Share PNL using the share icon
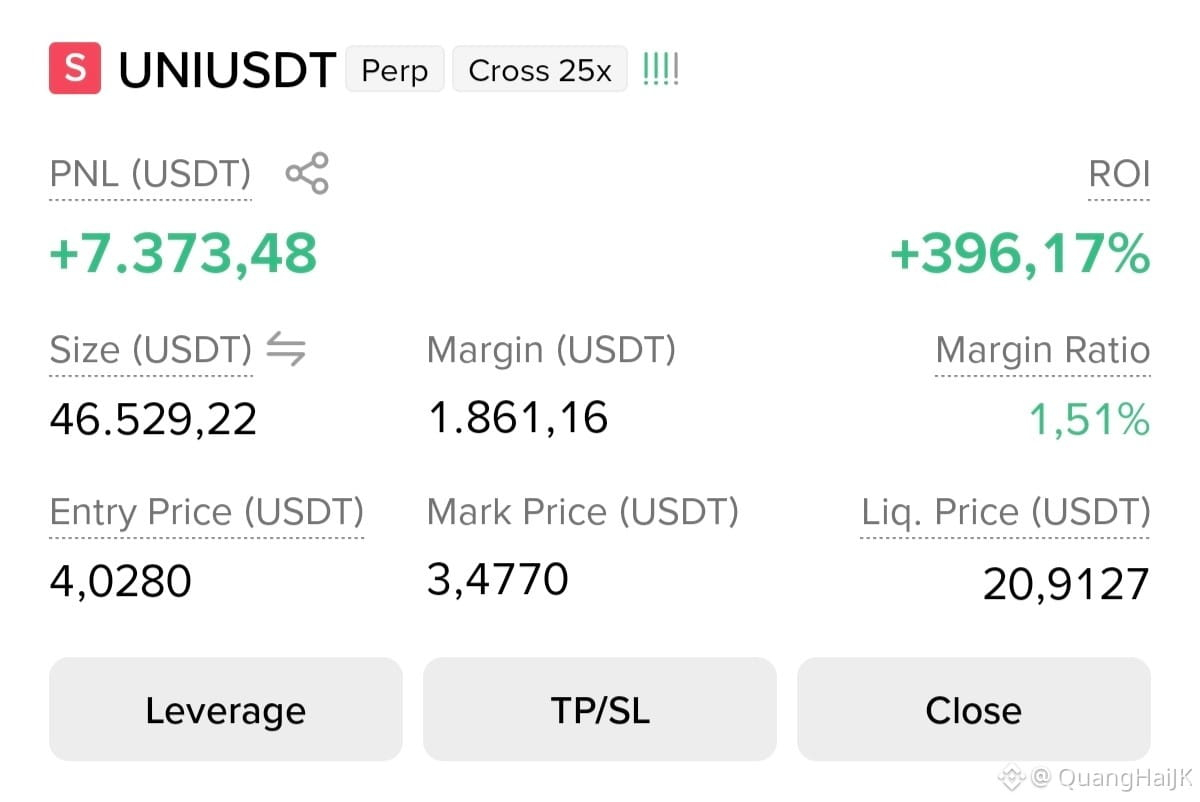The width and height of the screenshot is (1200, 802). tap(307, 174)
